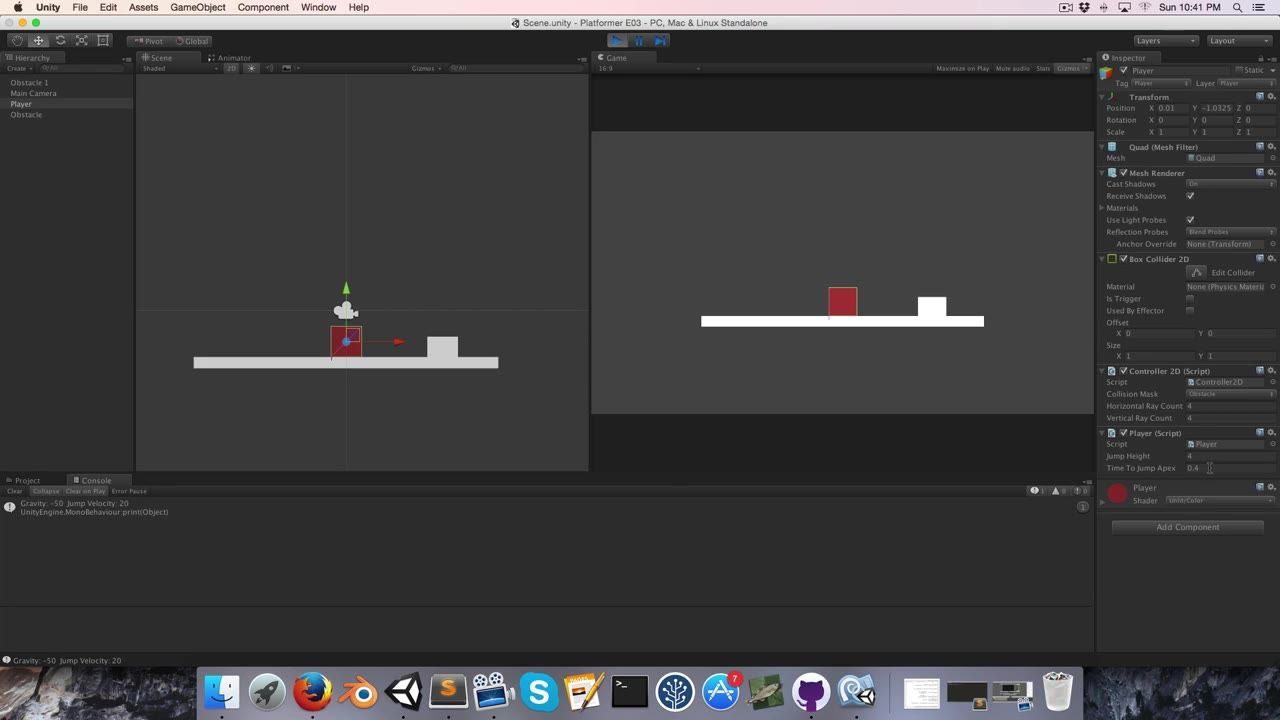Open Reflection Probes dropdown

pyautogui.click(x=1231, y=232)
